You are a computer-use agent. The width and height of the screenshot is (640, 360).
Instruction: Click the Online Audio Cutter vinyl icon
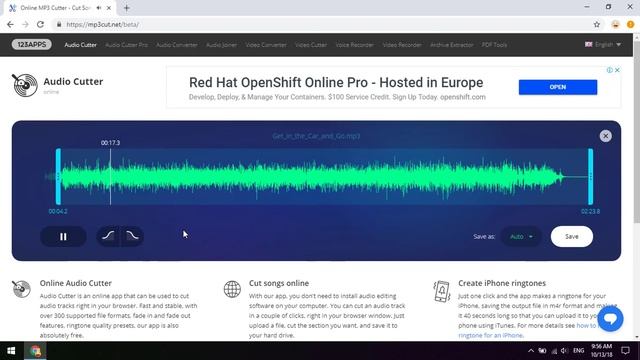click(21, 289)
